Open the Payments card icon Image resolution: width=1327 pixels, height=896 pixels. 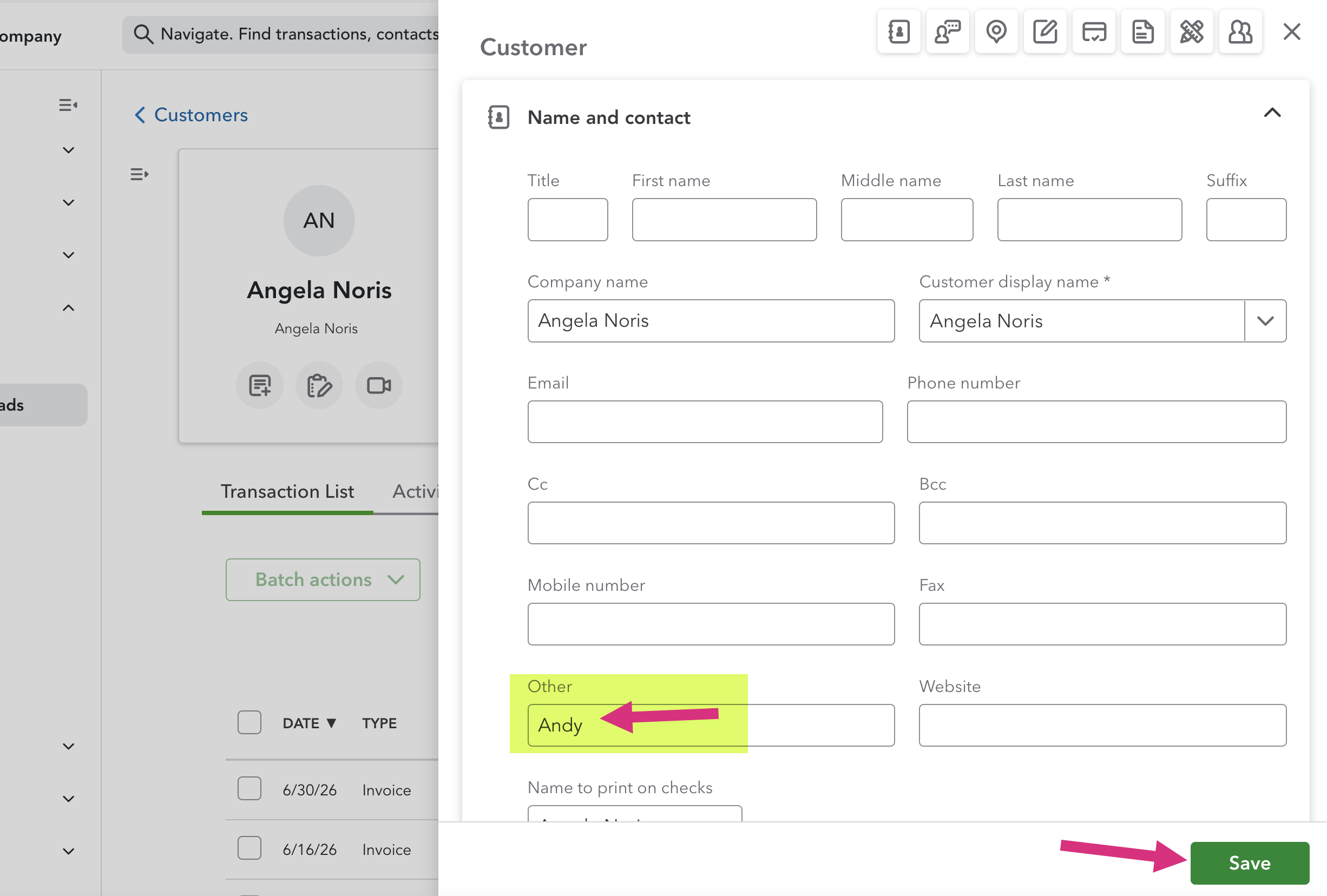coord(1093,31)
